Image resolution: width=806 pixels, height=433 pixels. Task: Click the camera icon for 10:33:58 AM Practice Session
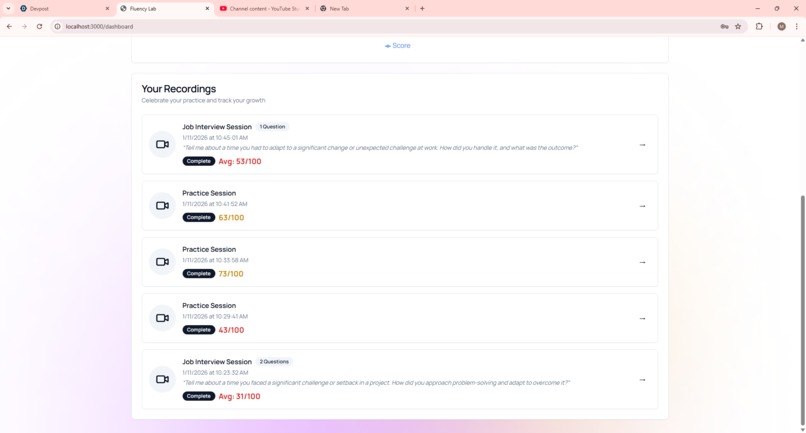(162, 262)
